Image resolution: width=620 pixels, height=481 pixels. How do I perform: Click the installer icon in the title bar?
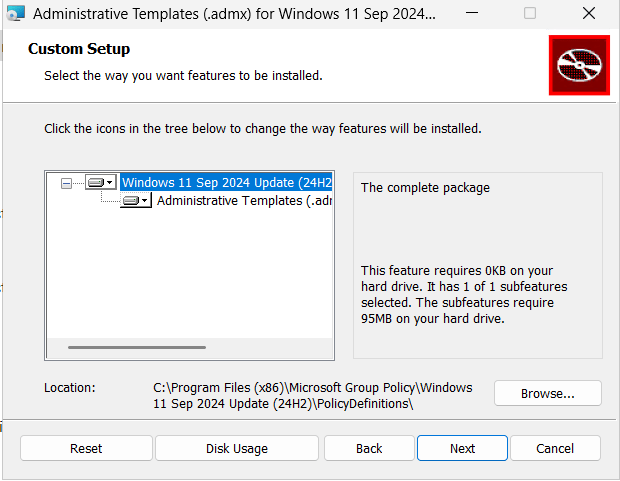[15, 13]
